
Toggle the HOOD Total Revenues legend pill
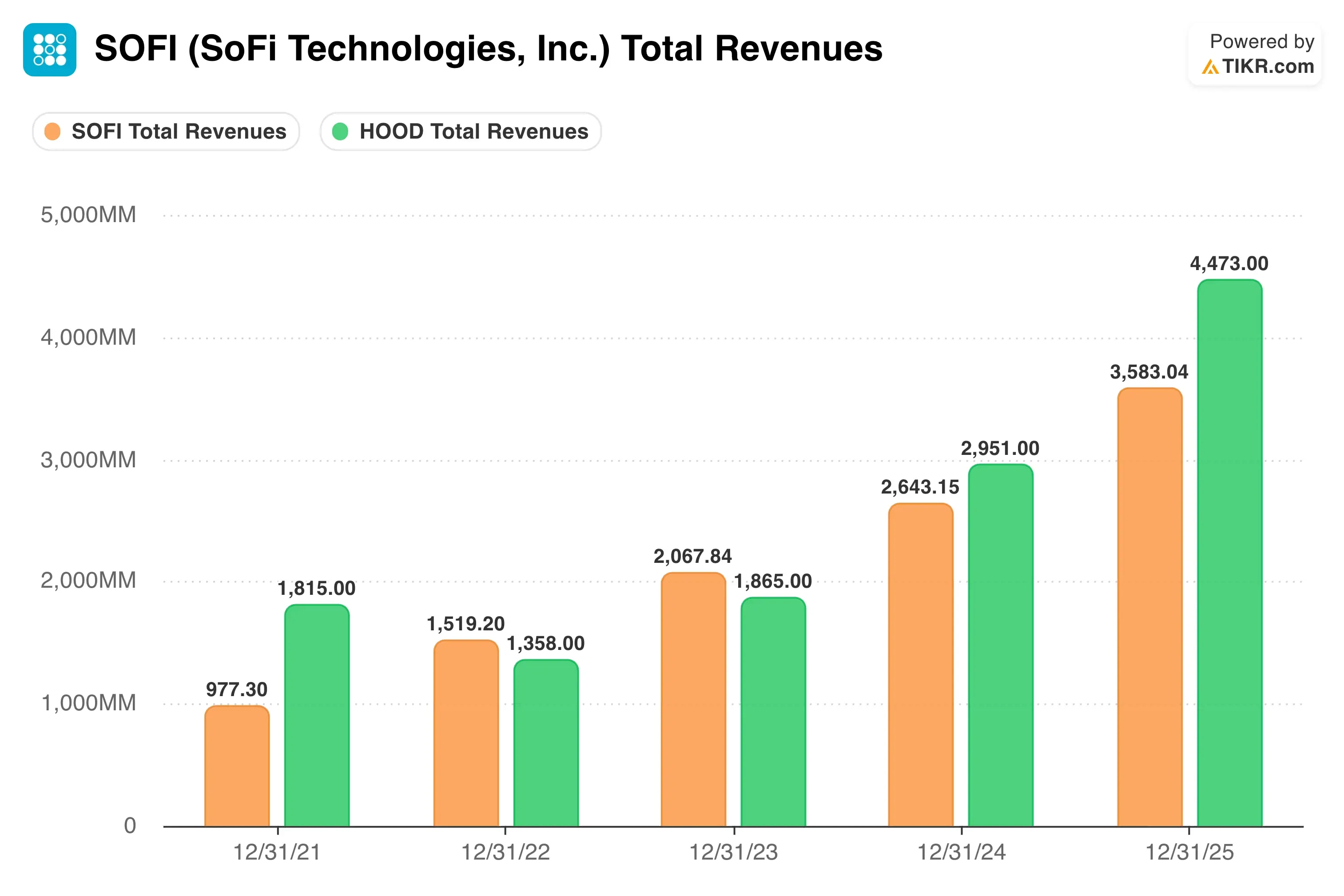coord(461,131)
